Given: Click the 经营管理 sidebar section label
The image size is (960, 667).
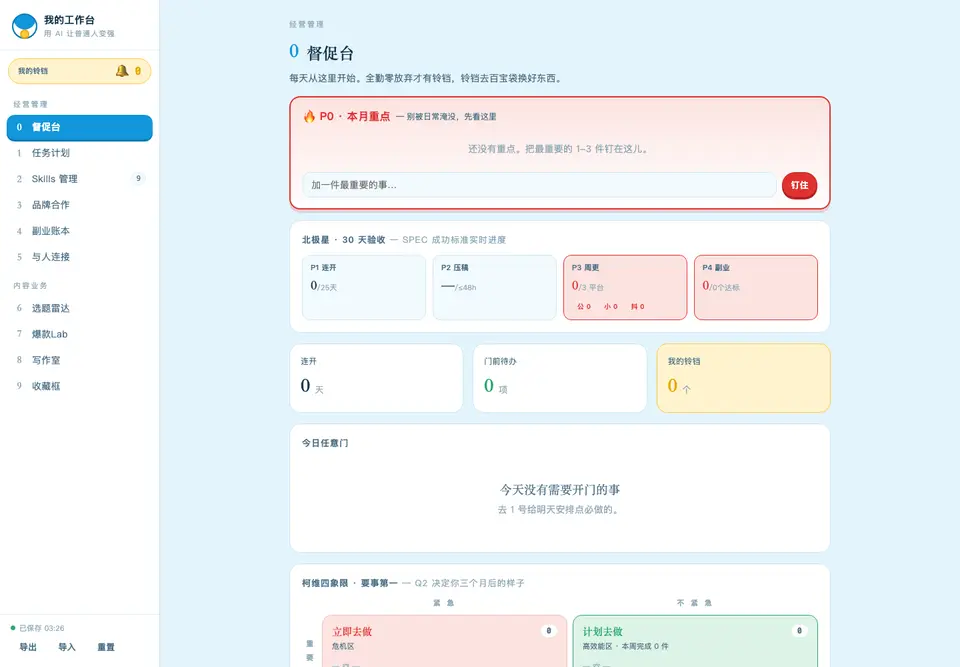Looking at the screenshot, I should tap(31, 104).
